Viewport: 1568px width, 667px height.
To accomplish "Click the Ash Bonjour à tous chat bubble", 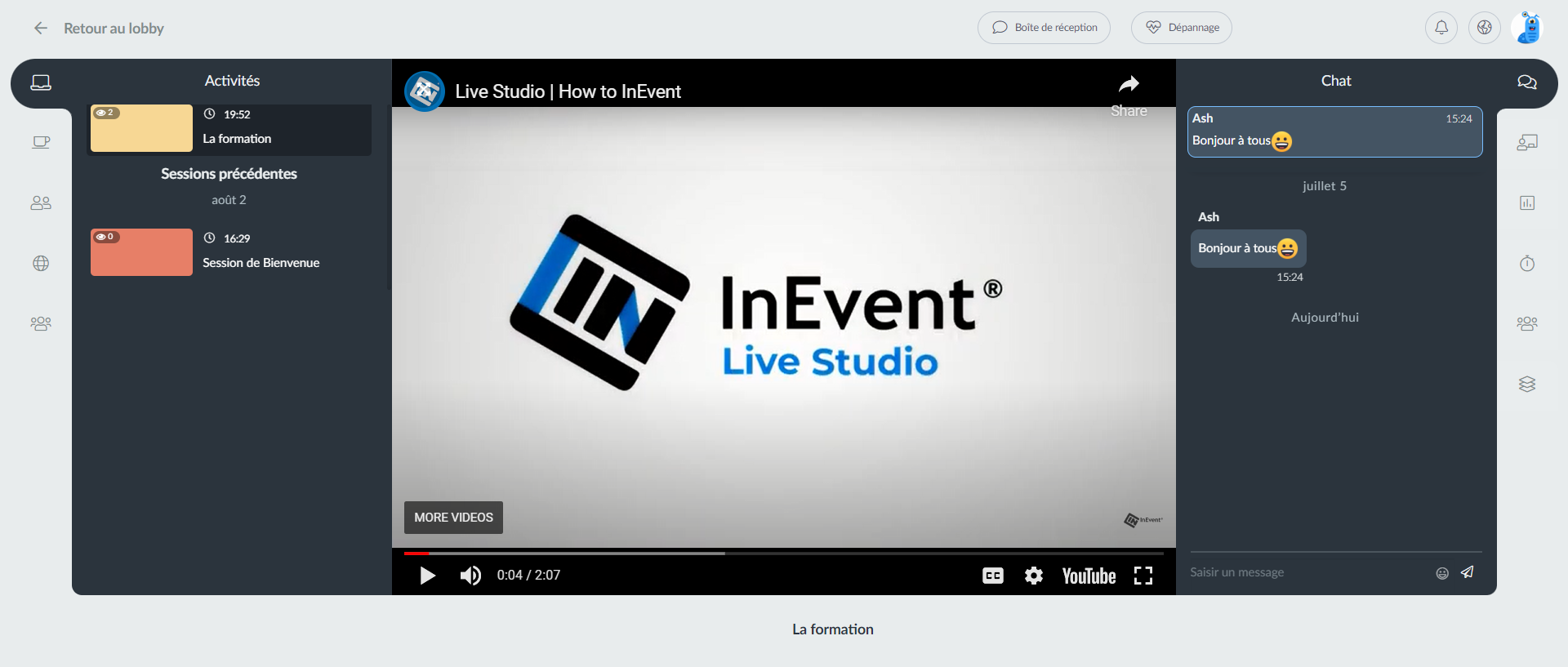I will click(x=1248, y=248).
